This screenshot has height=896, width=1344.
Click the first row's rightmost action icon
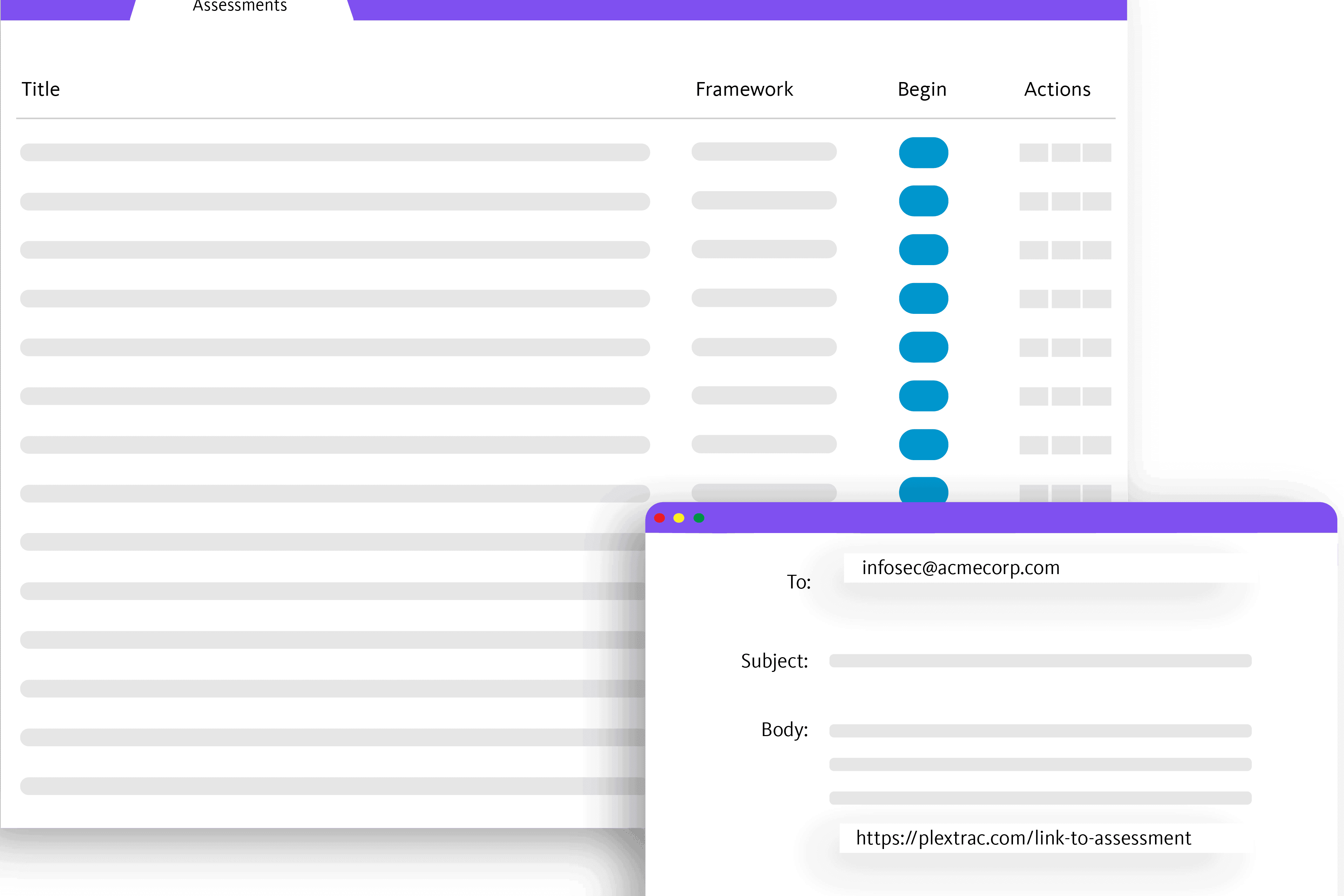pos(1097,153)
